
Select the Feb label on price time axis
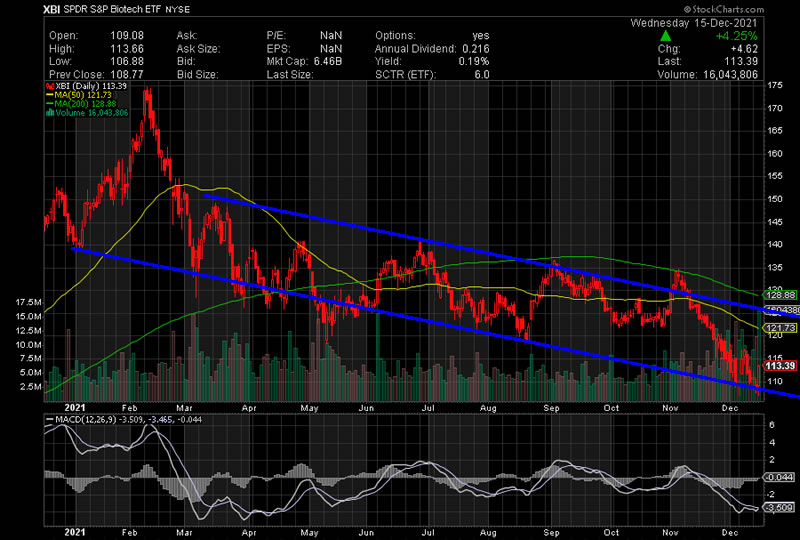click(x=131, y=408)
